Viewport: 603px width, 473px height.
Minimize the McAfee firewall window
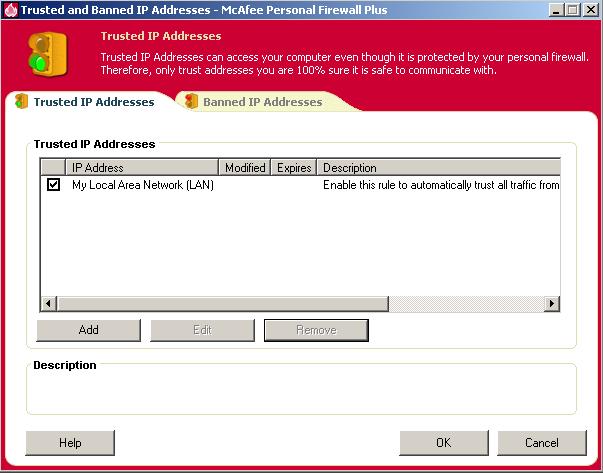(x=556, y=10)
